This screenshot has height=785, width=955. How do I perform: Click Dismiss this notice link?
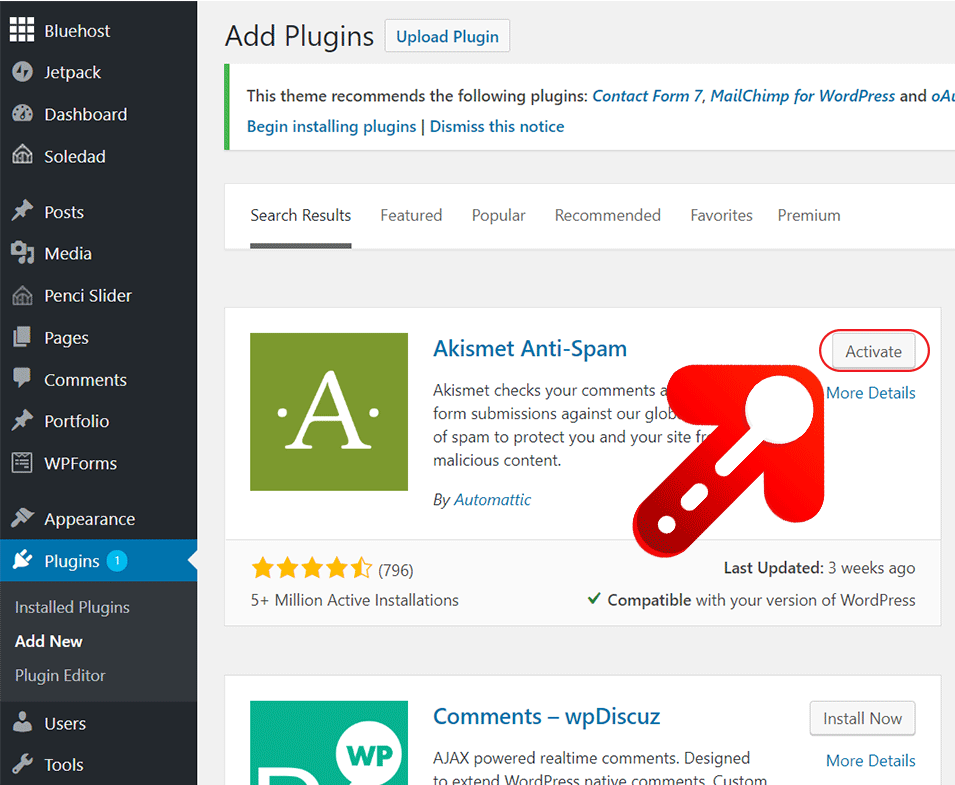tap(497, 127)
